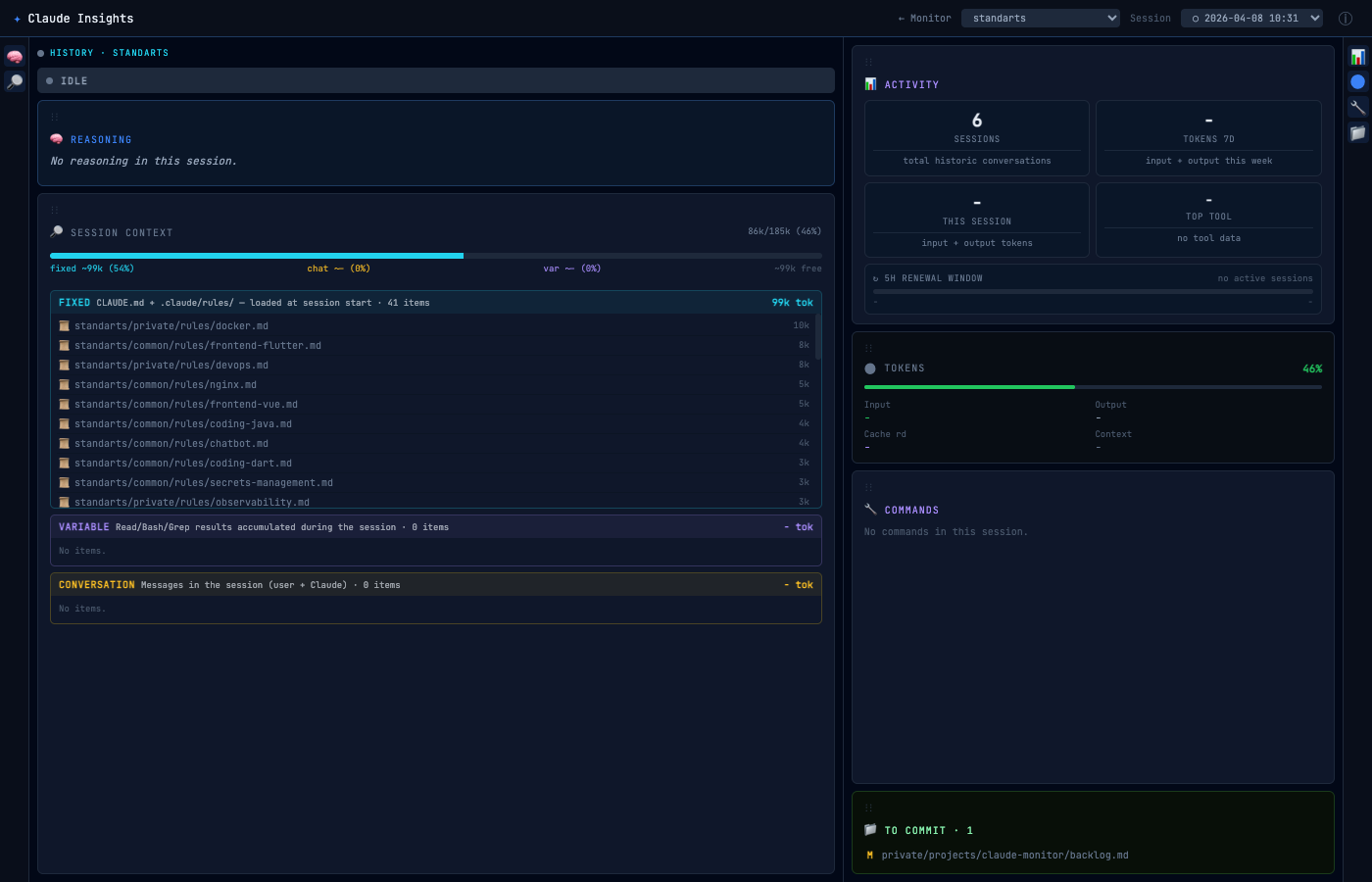The image size is (1372, 882).
Task: Click the circle icon beside TOKENS heading
Action: click(x=870, y=368)
